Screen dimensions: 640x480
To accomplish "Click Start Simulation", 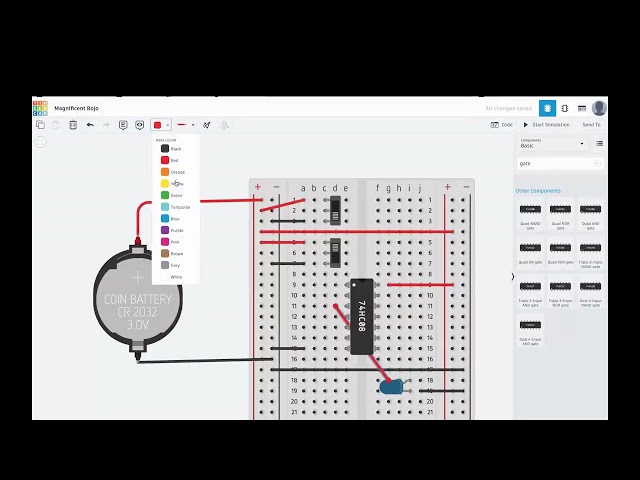I will coord(546,124).
